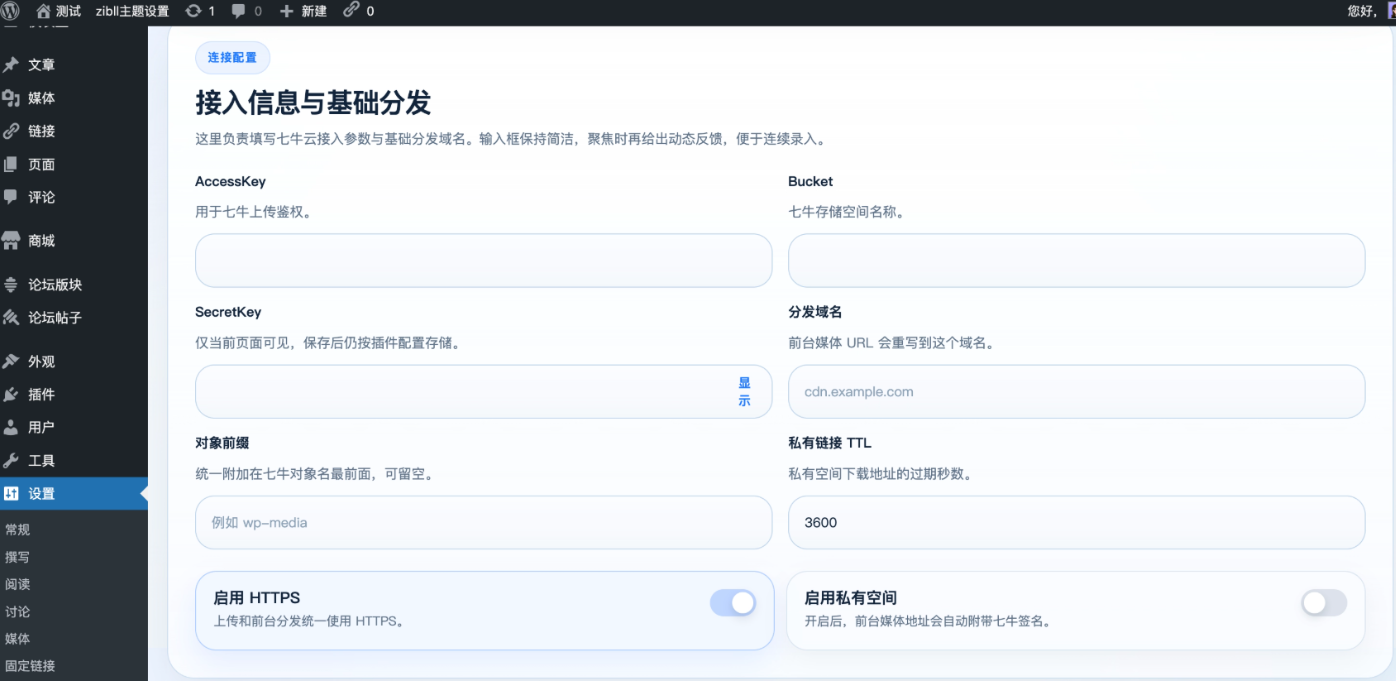Disable the 启用 HTTPS toggle
The height and width of the screenshot is (681, 1396).
point(732,603)
